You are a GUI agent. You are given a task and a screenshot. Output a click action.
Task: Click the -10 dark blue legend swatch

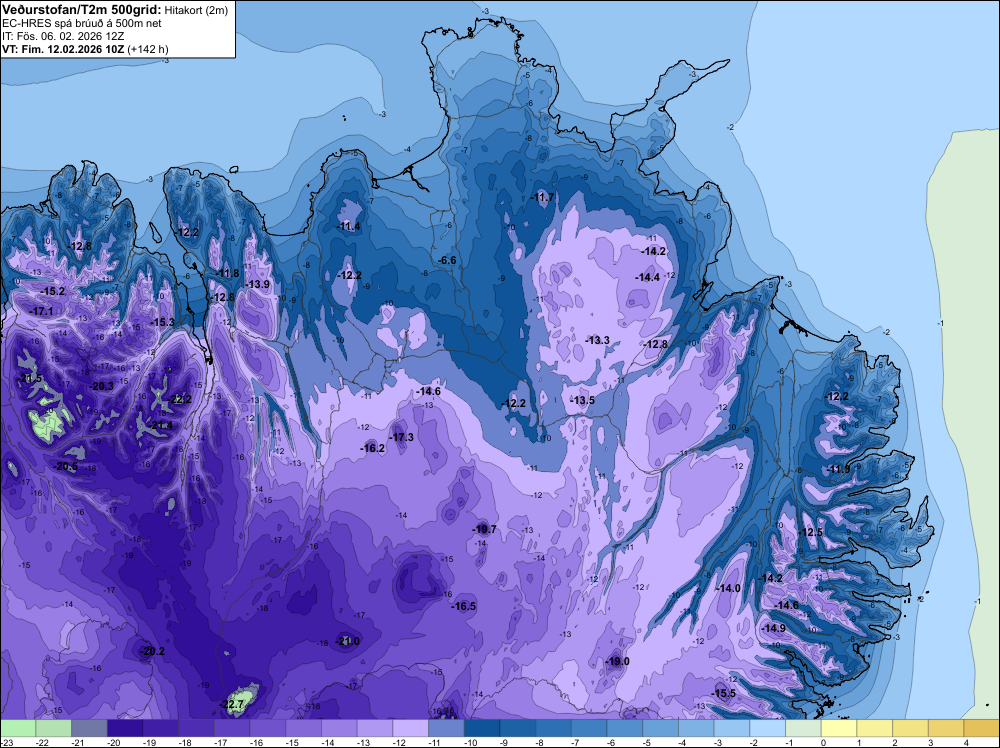[482, 728]
